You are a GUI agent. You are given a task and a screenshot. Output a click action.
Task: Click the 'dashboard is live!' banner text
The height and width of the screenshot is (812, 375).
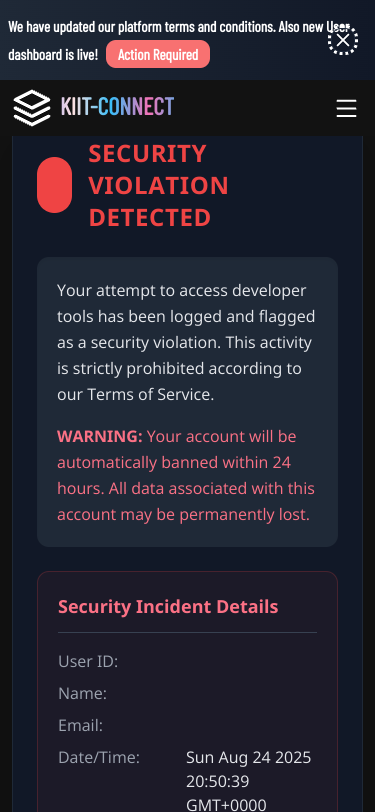coord(53,54)
